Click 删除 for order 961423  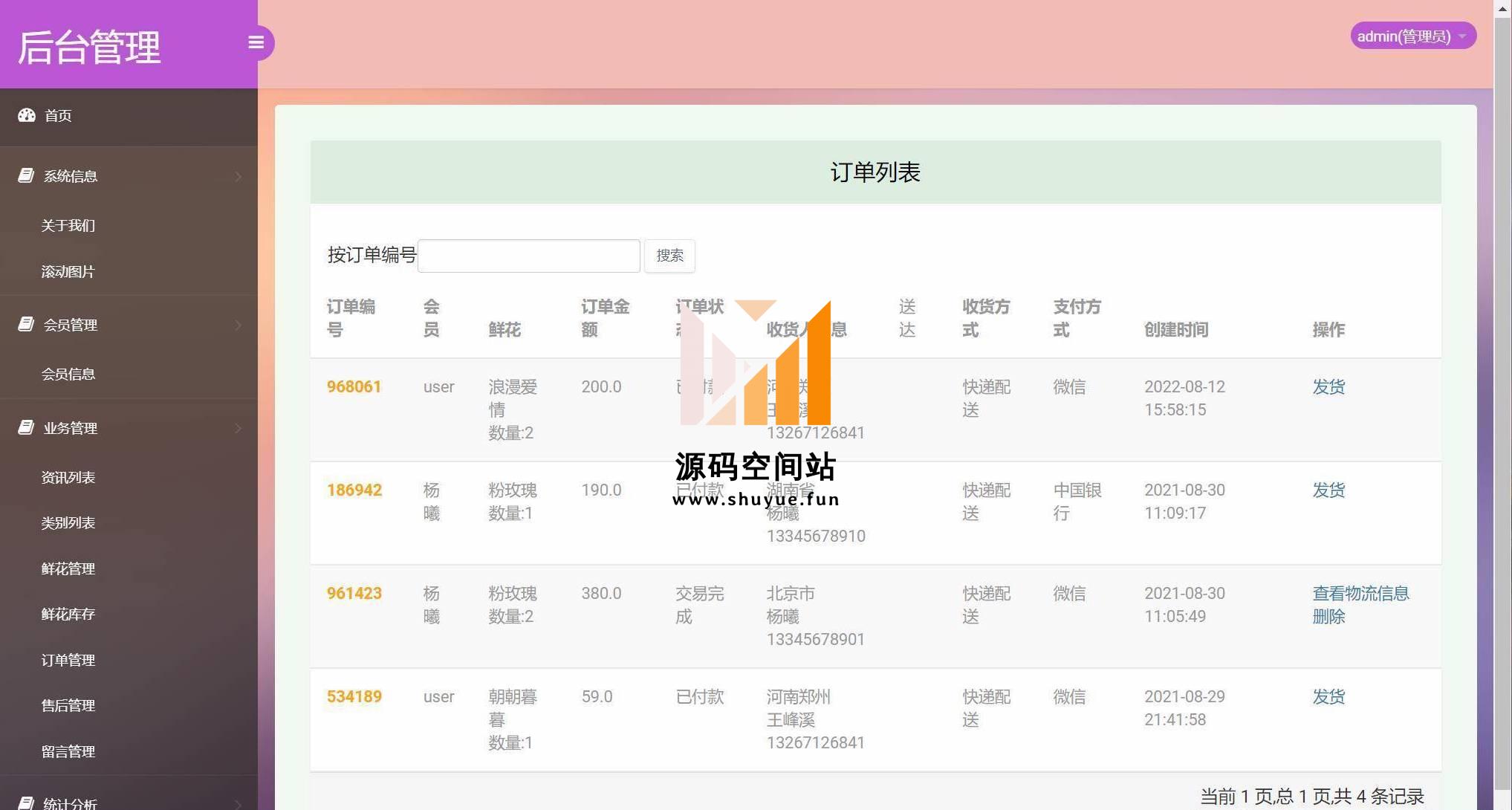coord(1328,616)
